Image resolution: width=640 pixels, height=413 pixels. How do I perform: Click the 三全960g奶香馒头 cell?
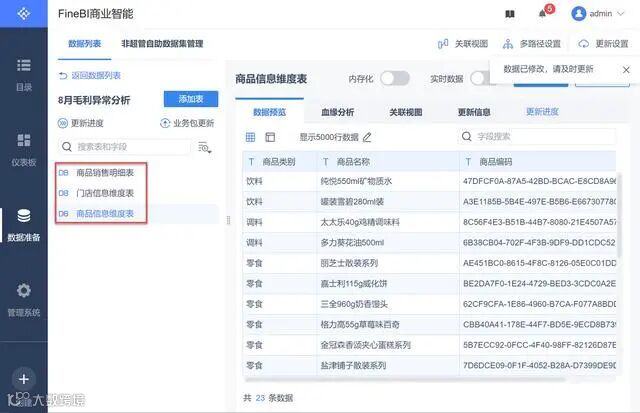(388, 304)
